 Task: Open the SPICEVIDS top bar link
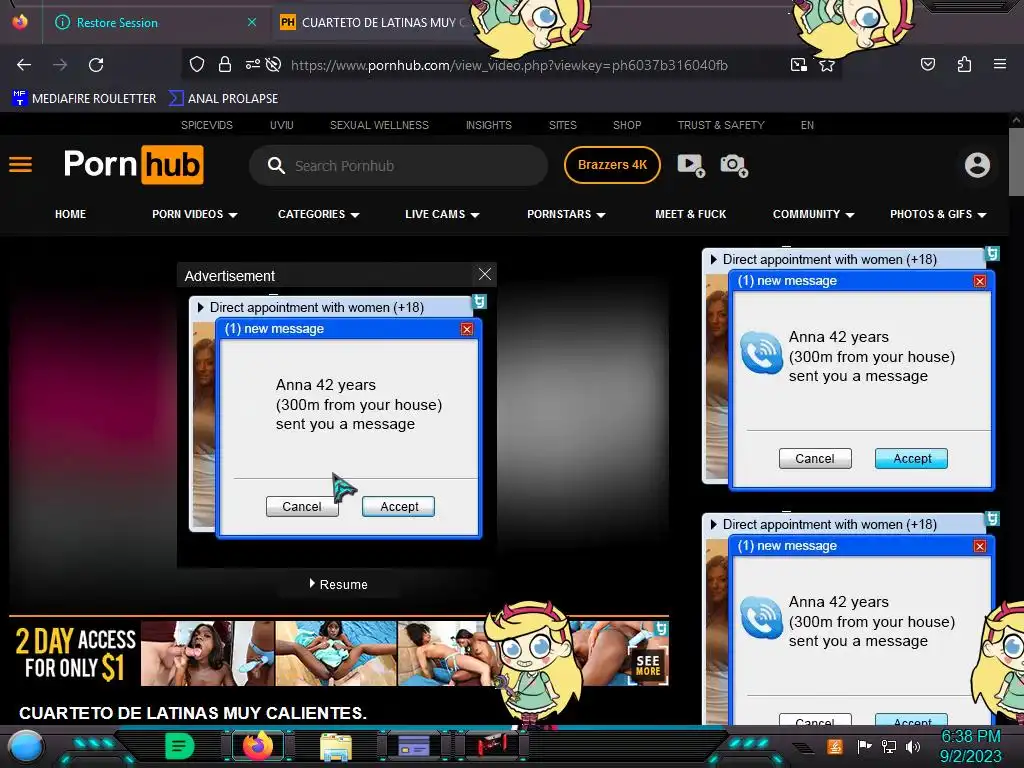[x=206, y=125]
